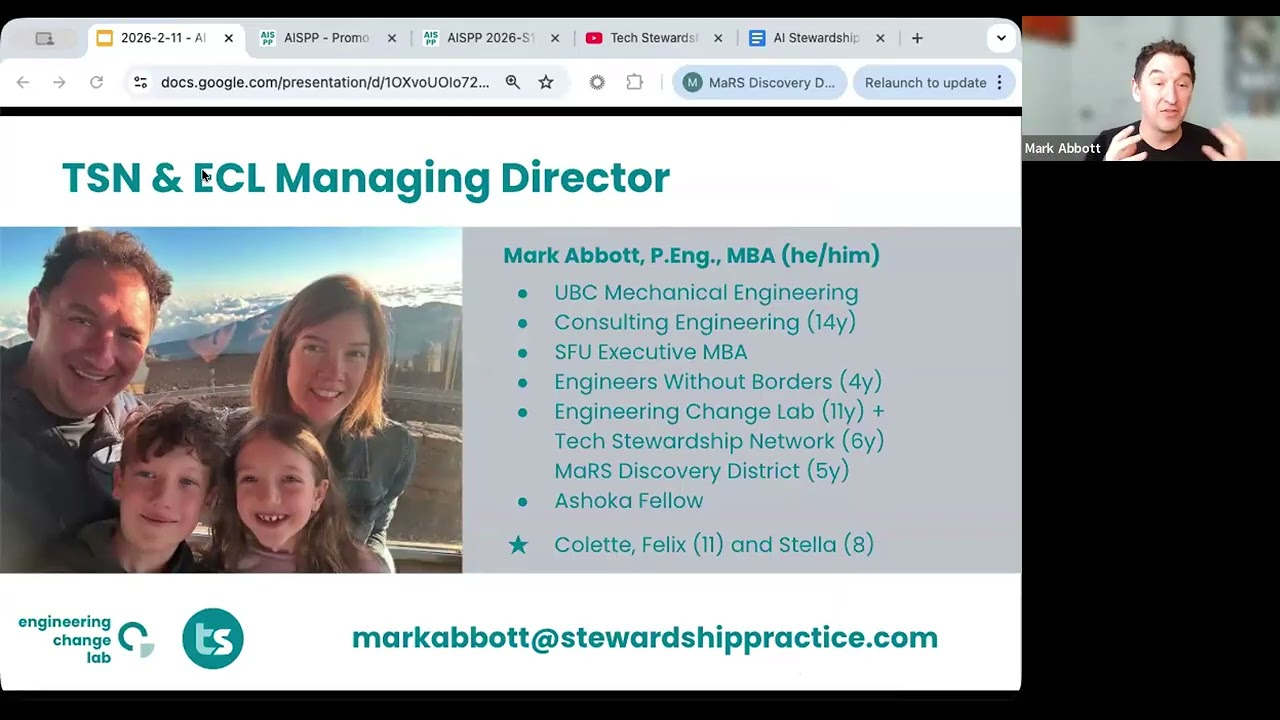Open the Chrome three-dot menu
Screen dimensions: 1280x720
[x=999, y=83]
